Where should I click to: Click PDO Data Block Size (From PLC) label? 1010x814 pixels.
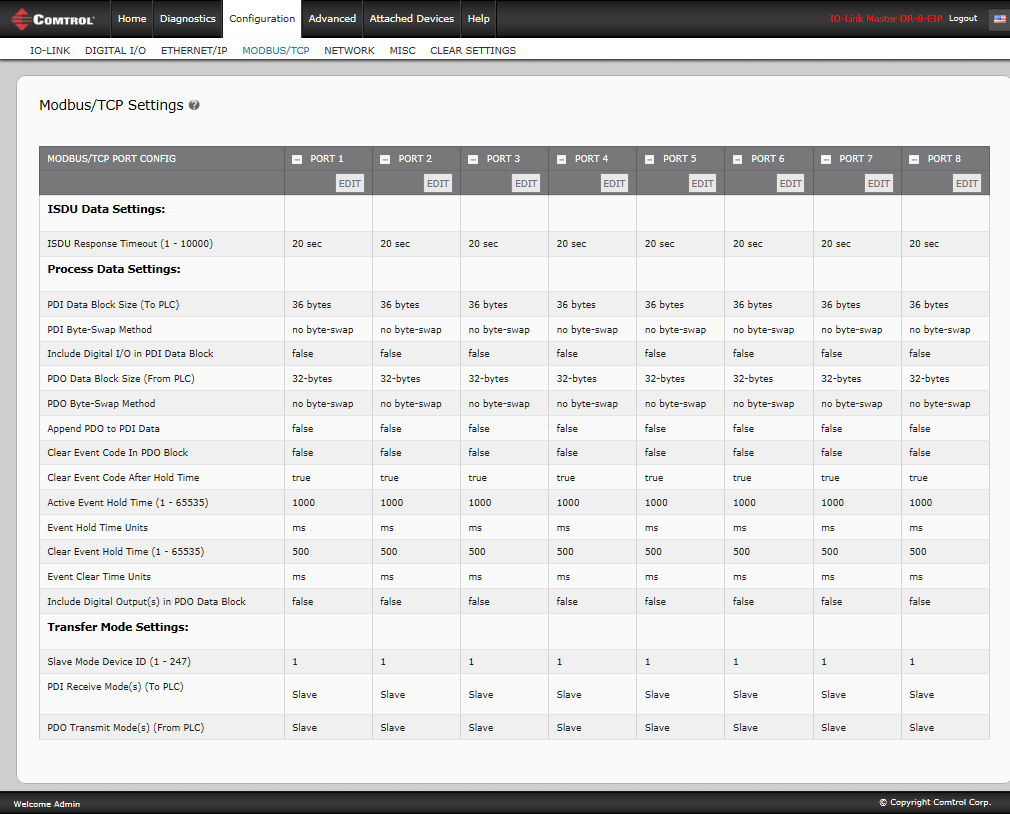point(120,379)
